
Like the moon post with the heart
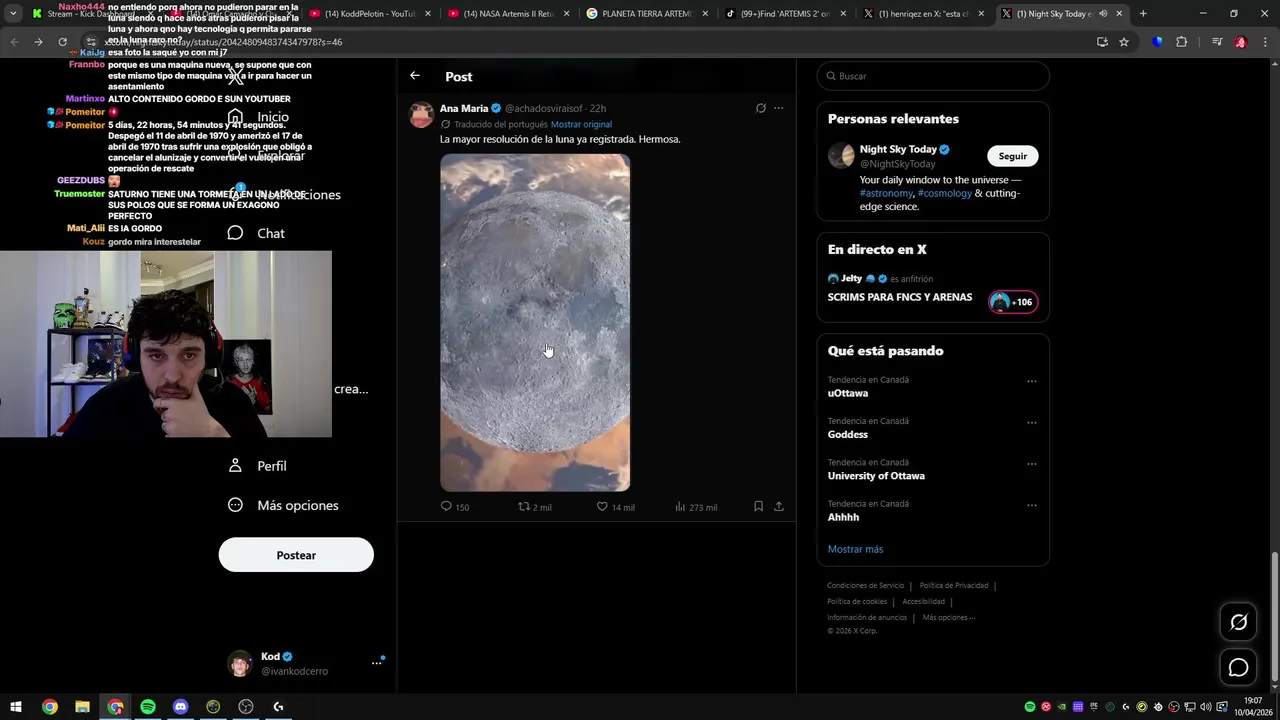(x=602, y=507)
